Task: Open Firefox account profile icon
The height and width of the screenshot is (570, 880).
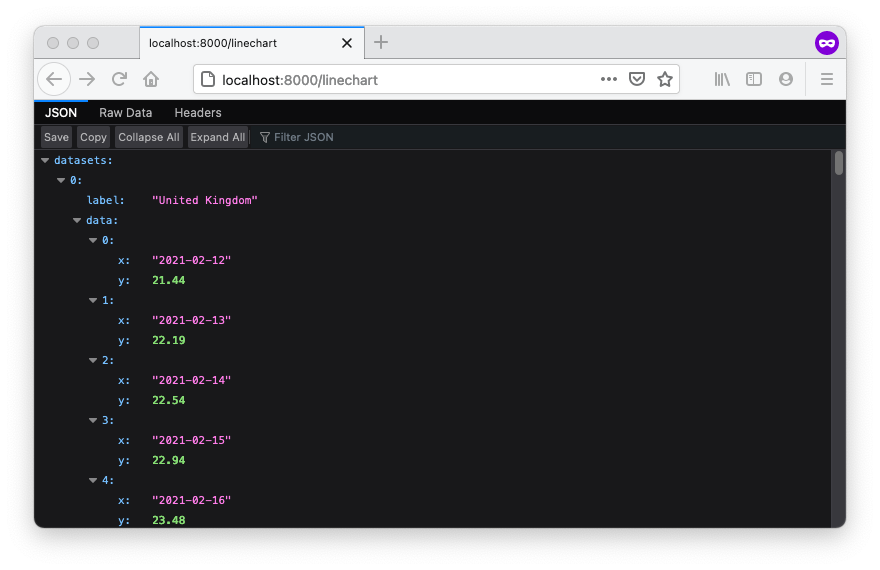Action: coord(786,79)
